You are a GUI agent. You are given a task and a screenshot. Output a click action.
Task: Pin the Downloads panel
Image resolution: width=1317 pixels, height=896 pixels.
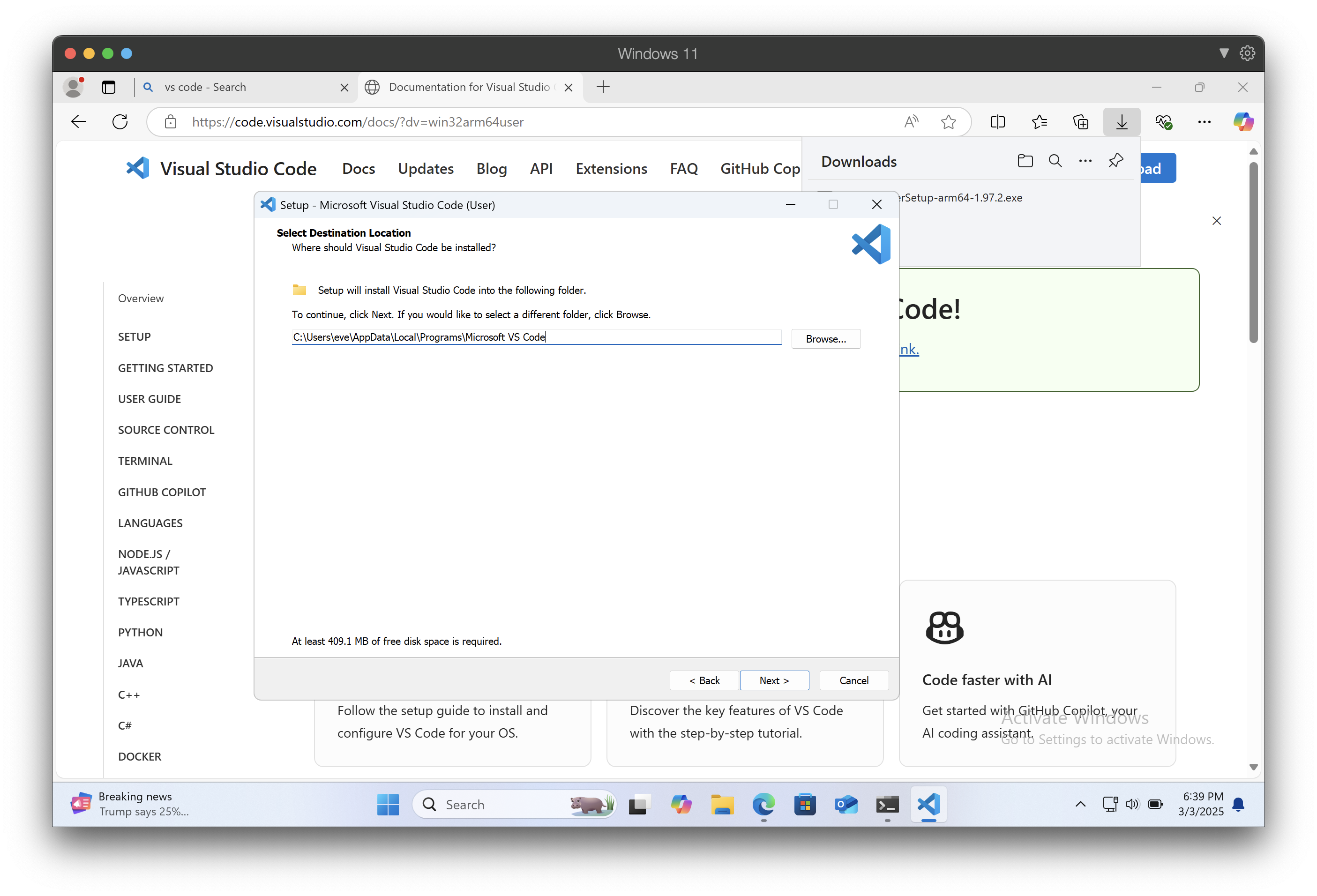pyautogui.click(x=1115, y=161)
